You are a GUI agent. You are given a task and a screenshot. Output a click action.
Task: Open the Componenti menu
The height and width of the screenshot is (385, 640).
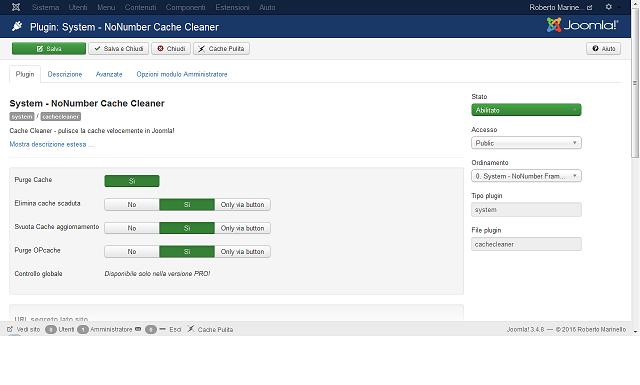(x=185, y=7)
